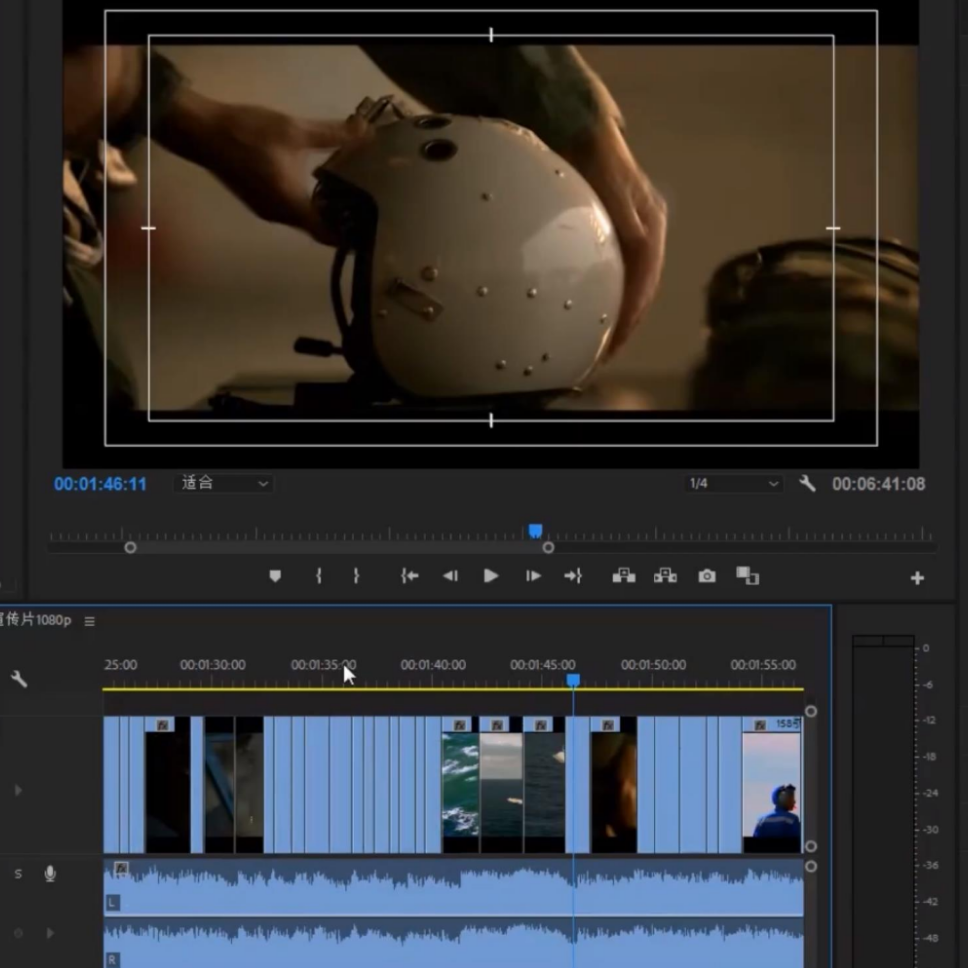Click the current timecode 00:01:46:11
Image resolution: width=968 pixels, height=968 pixels.
click(x=100, y=484)
